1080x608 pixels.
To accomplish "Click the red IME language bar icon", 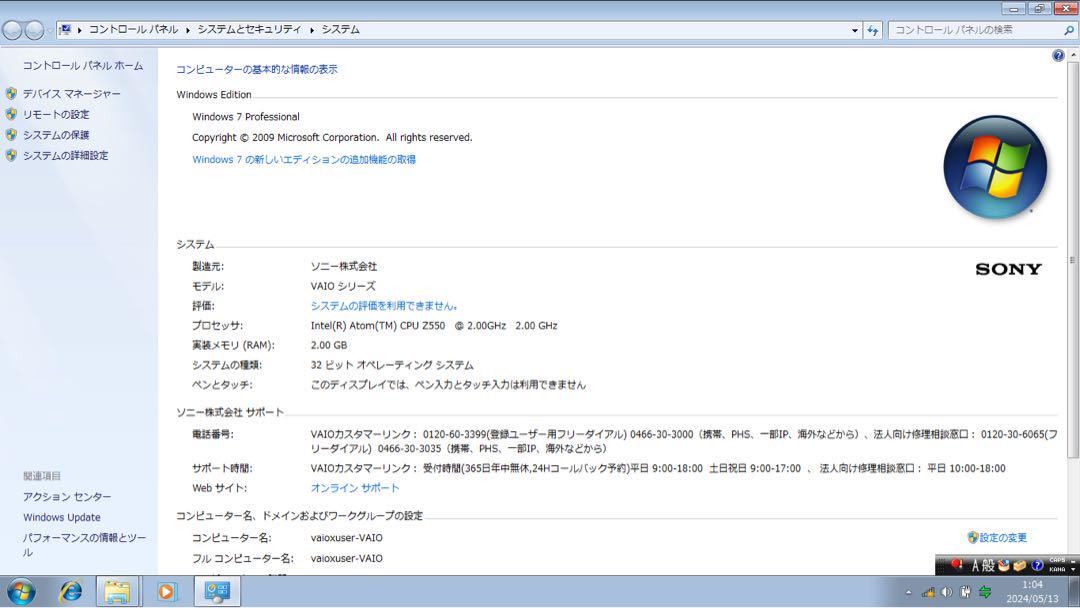I will (956, 565).
